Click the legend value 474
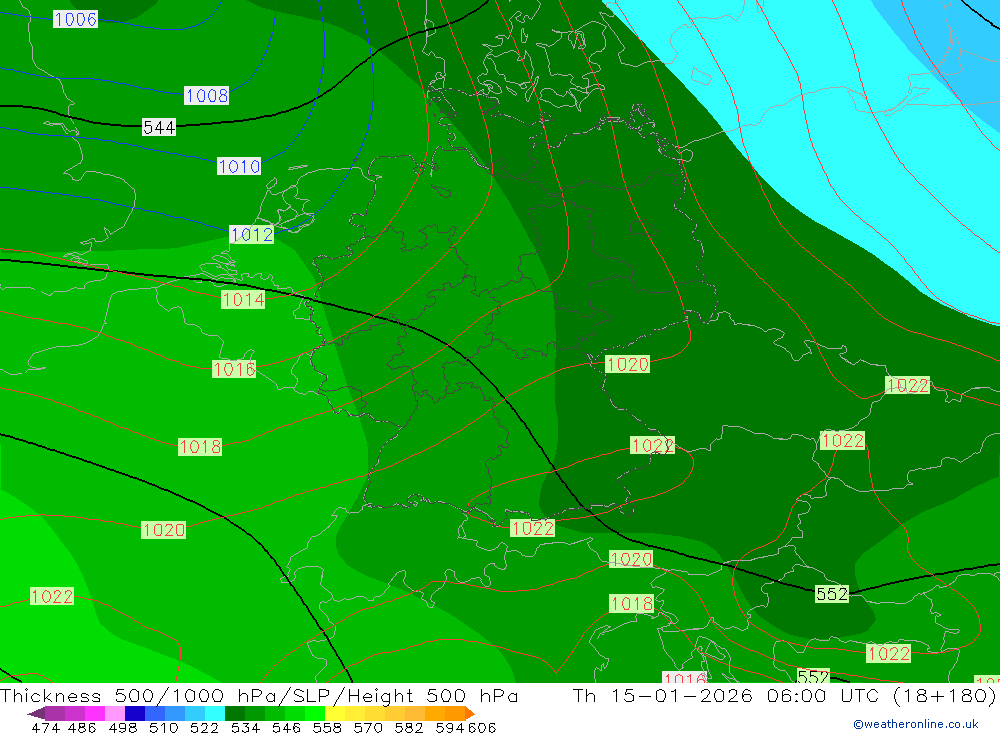 pyautogui.click(x=45, y=727)
